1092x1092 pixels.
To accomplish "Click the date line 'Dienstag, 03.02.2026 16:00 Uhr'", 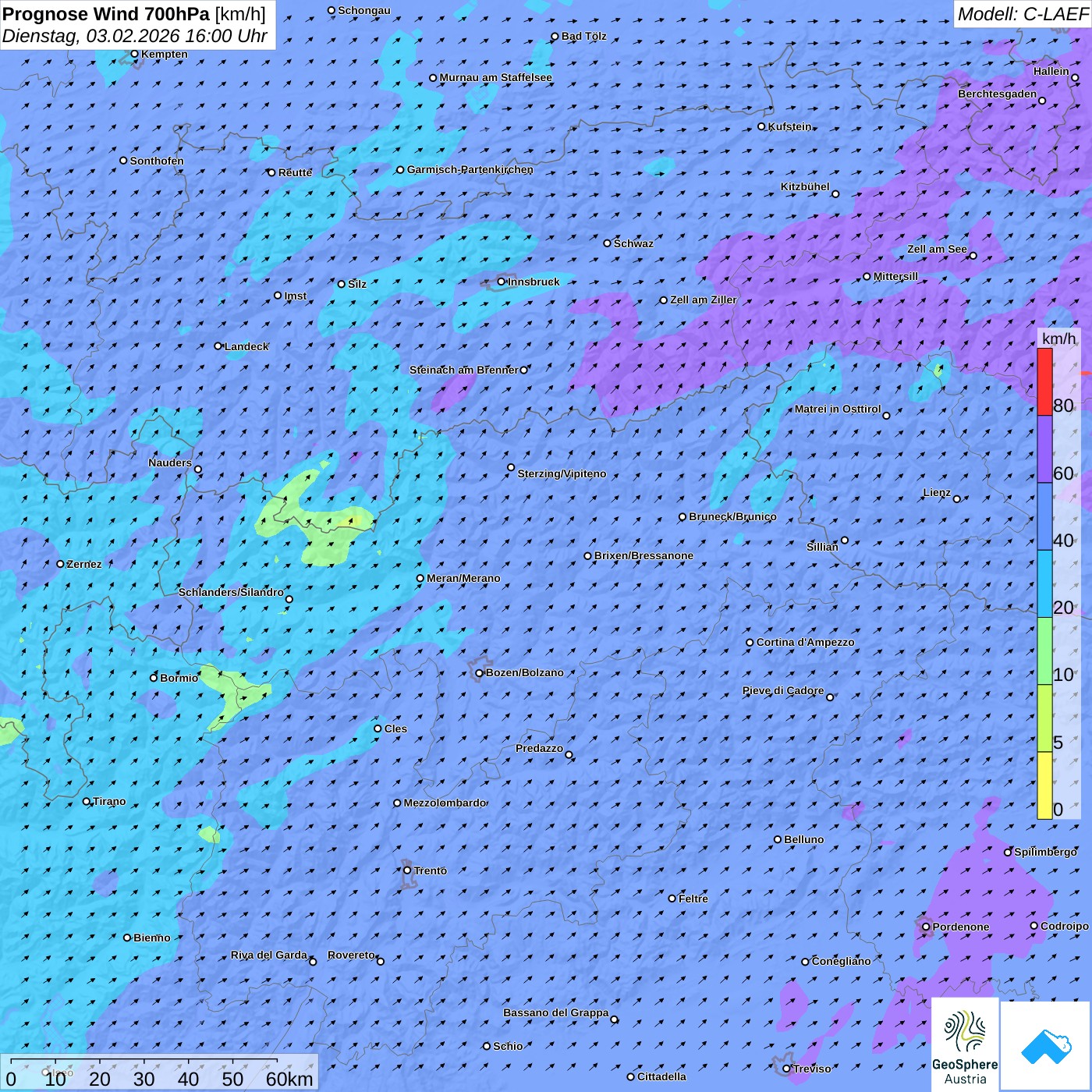I will pyautogui.click(x=135, y=36).
